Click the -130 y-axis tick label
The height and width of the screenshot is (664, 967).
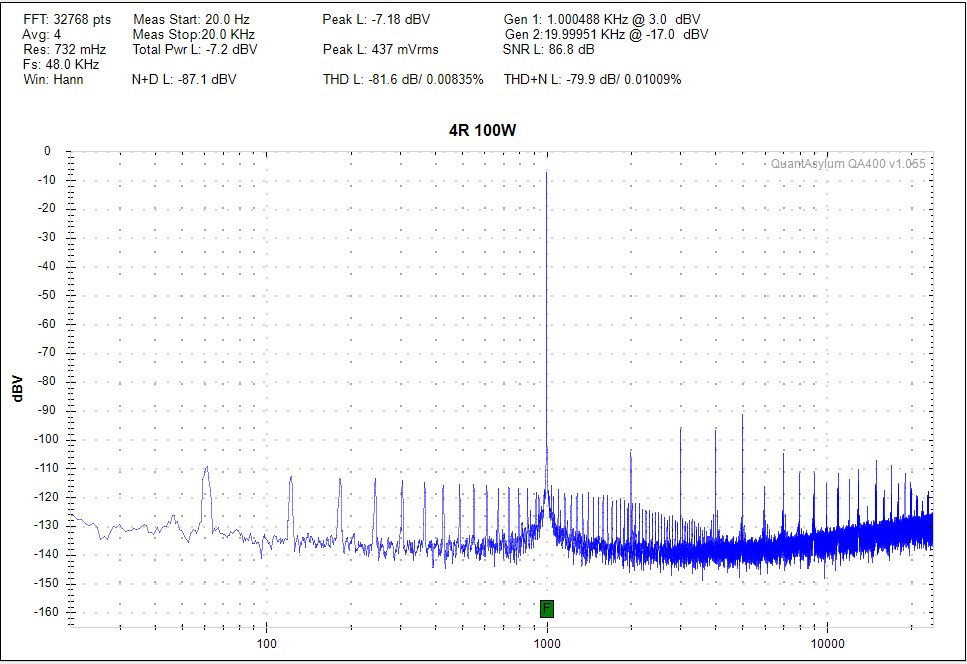click(44, 526)
